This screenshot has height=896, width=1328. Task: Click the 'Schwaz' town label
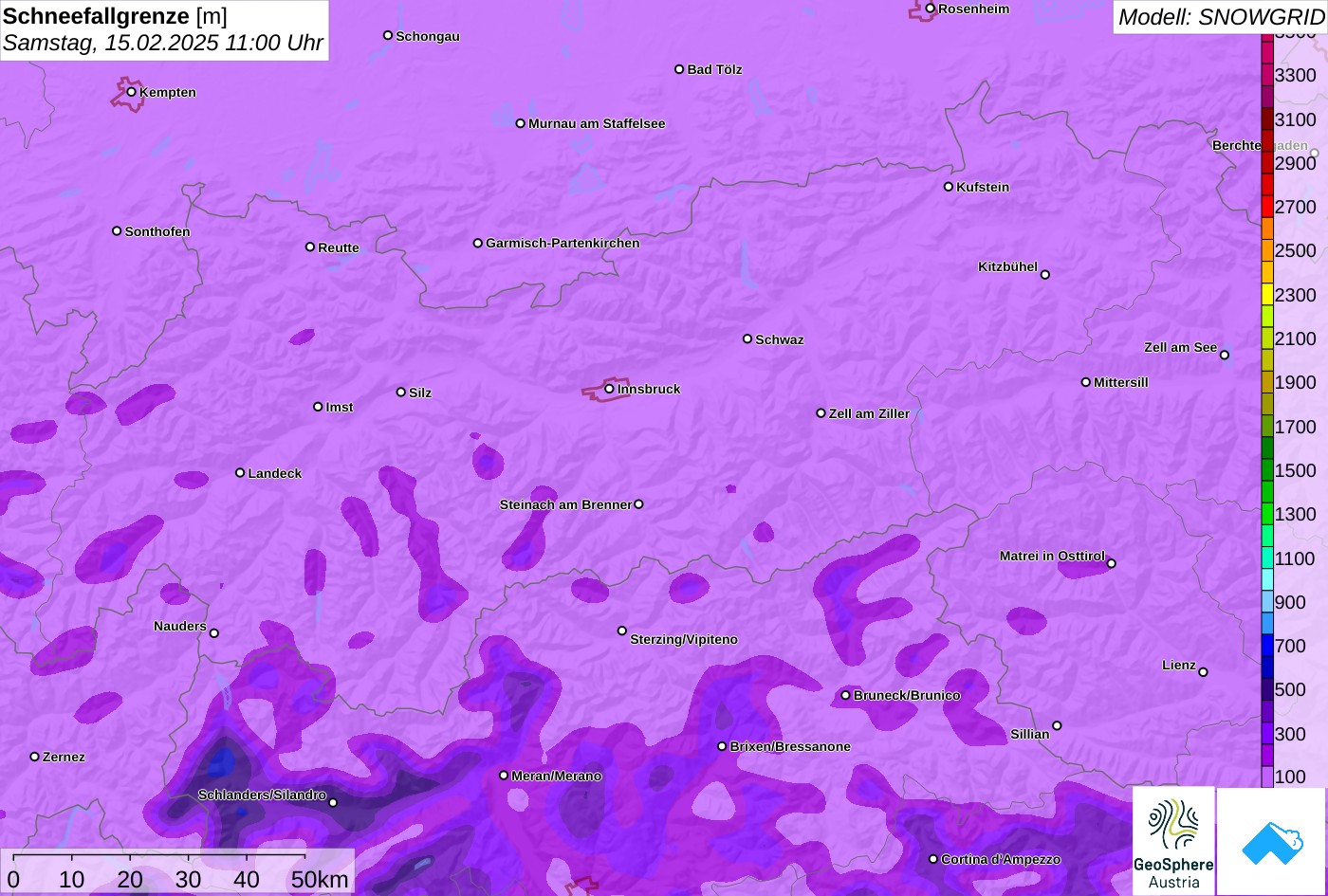[780, 339]
